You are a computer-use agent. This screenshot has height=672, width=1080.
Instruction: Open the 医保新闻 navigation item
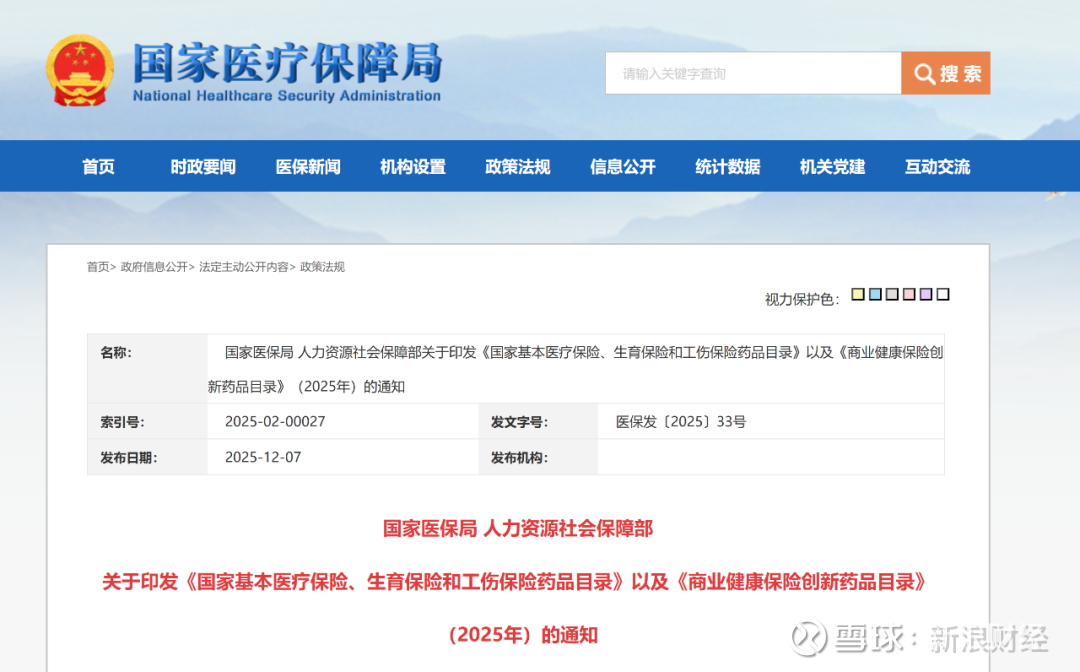(308, 167)
